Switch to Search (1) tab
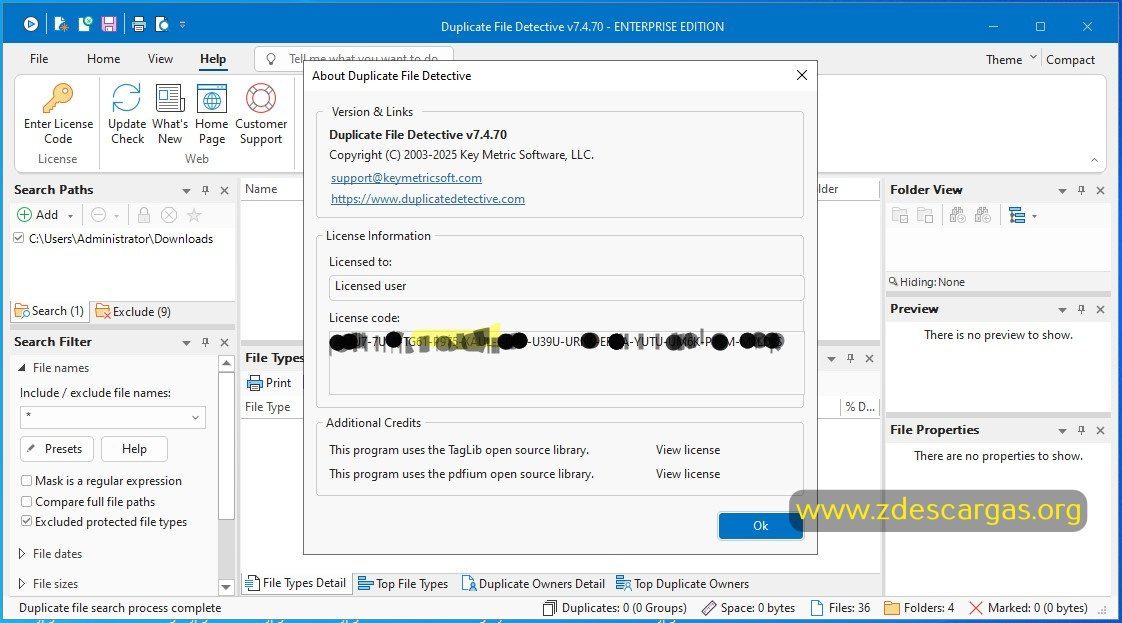This screenshot has width=1122, height=623. click(49, 311)
